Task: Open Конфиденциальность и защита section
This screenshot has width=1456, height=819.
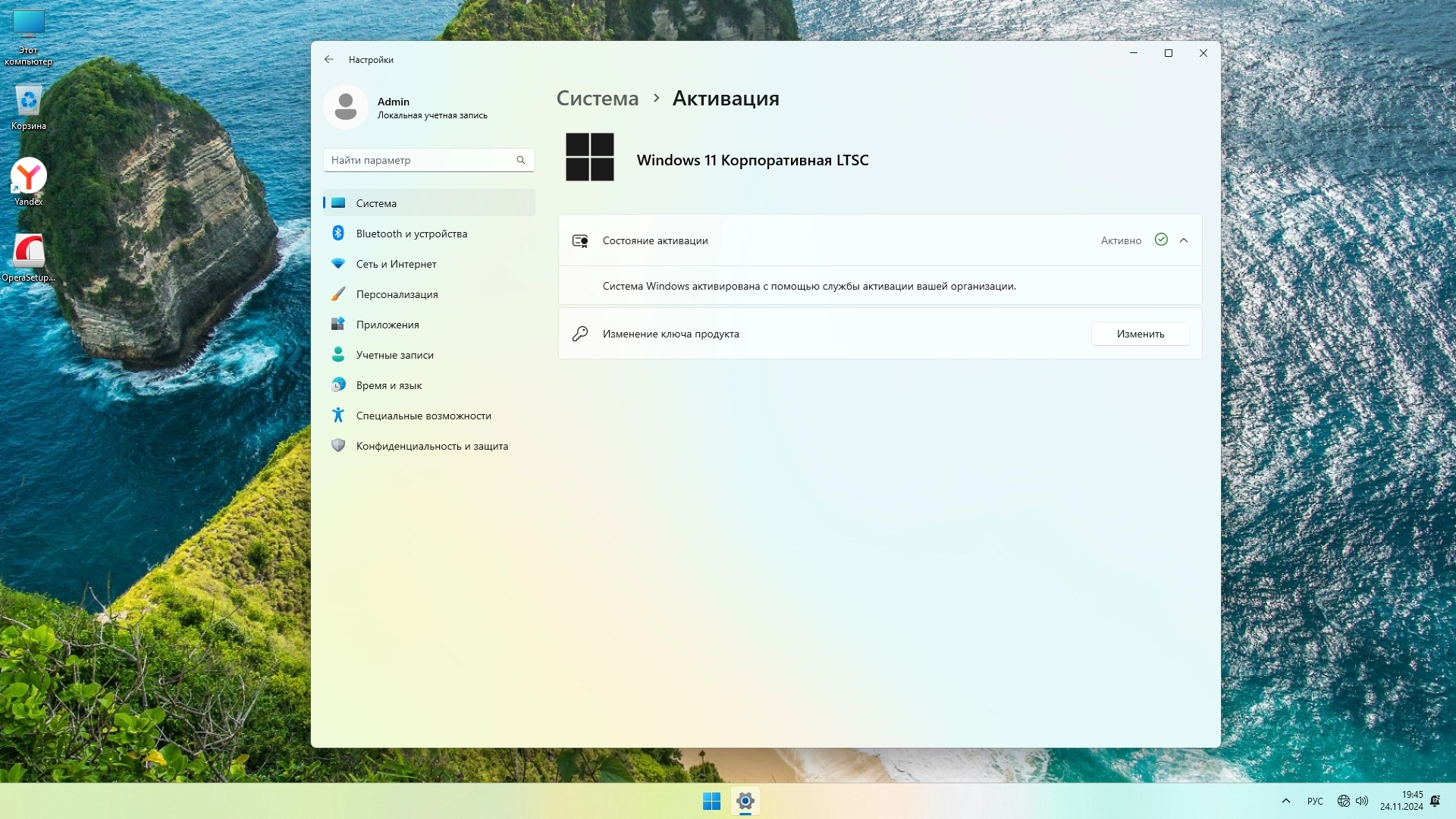Action: (431, 446)
